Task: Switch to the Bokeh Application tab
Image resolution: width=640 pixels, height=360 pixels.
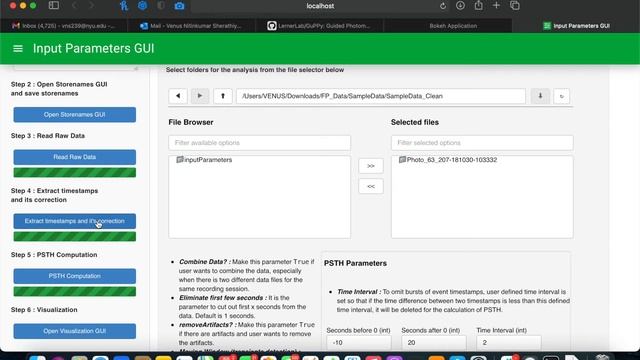Action: pos(448,26)
